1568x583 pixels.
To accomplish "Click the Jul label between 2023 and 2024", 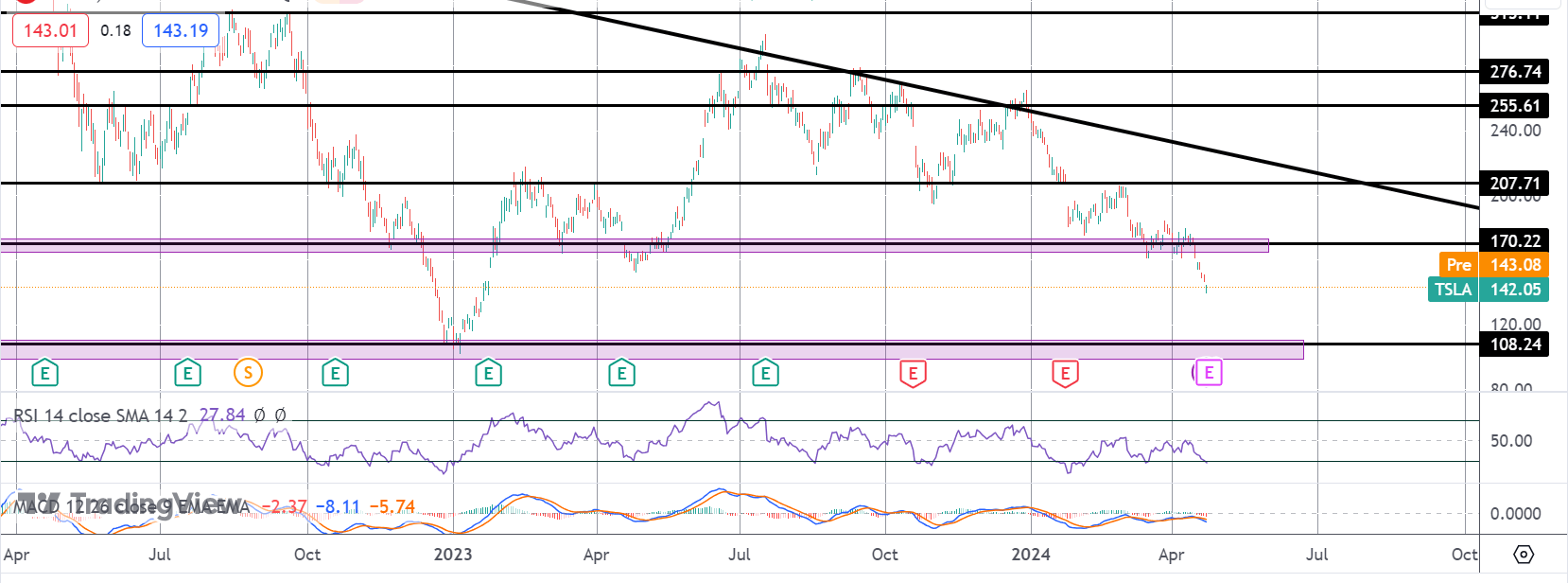I will (x=740, y=555).
